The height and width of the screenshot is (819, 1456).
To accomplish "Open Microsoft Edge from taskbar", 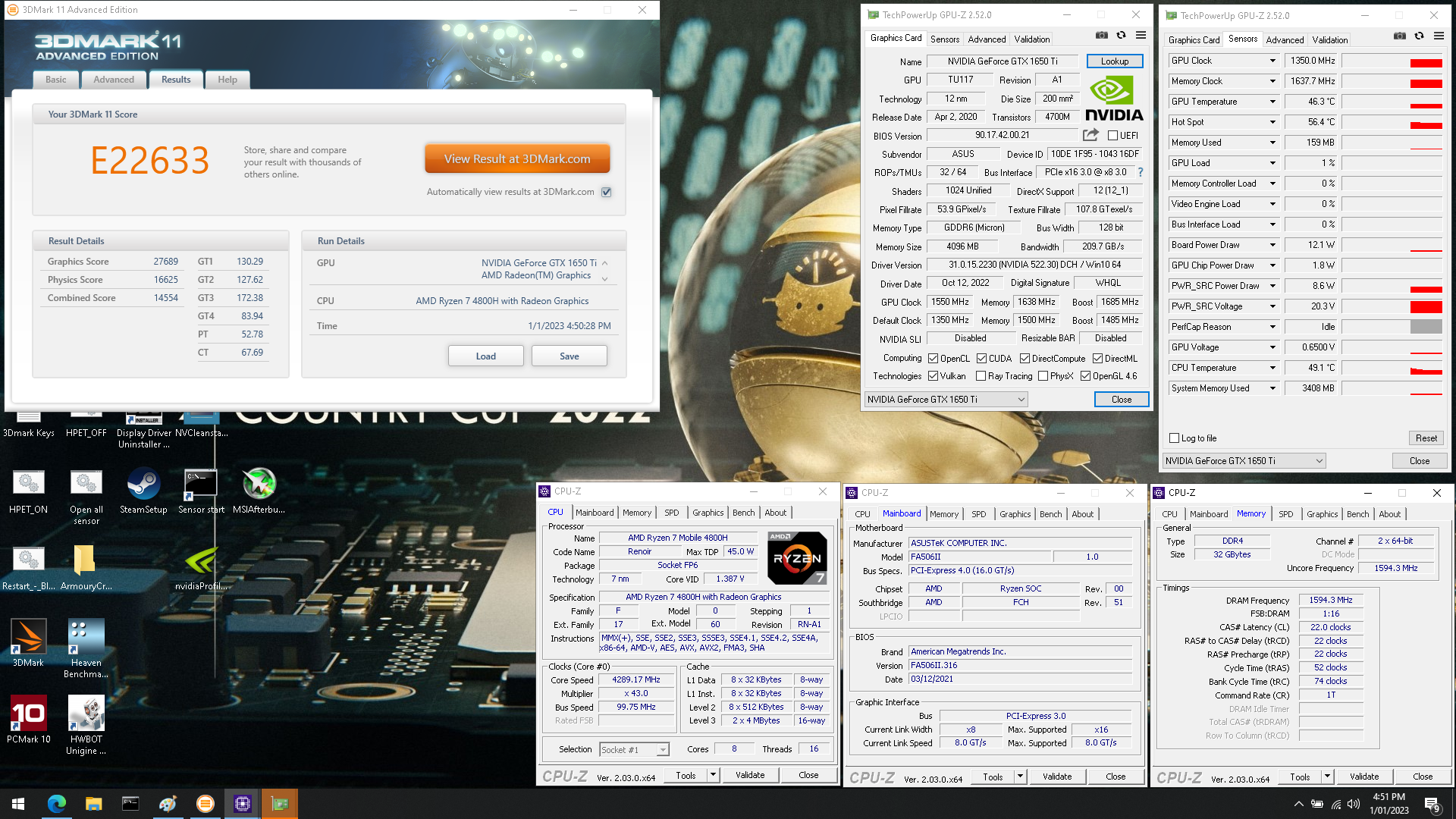I will point(56,804).
